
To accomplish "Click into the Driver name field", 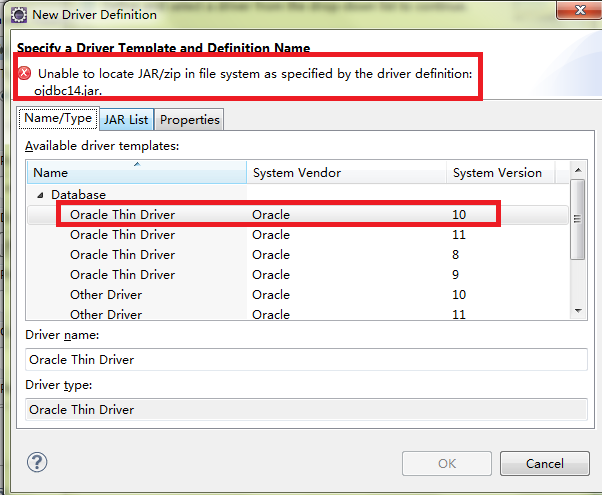I will (306, 359).
